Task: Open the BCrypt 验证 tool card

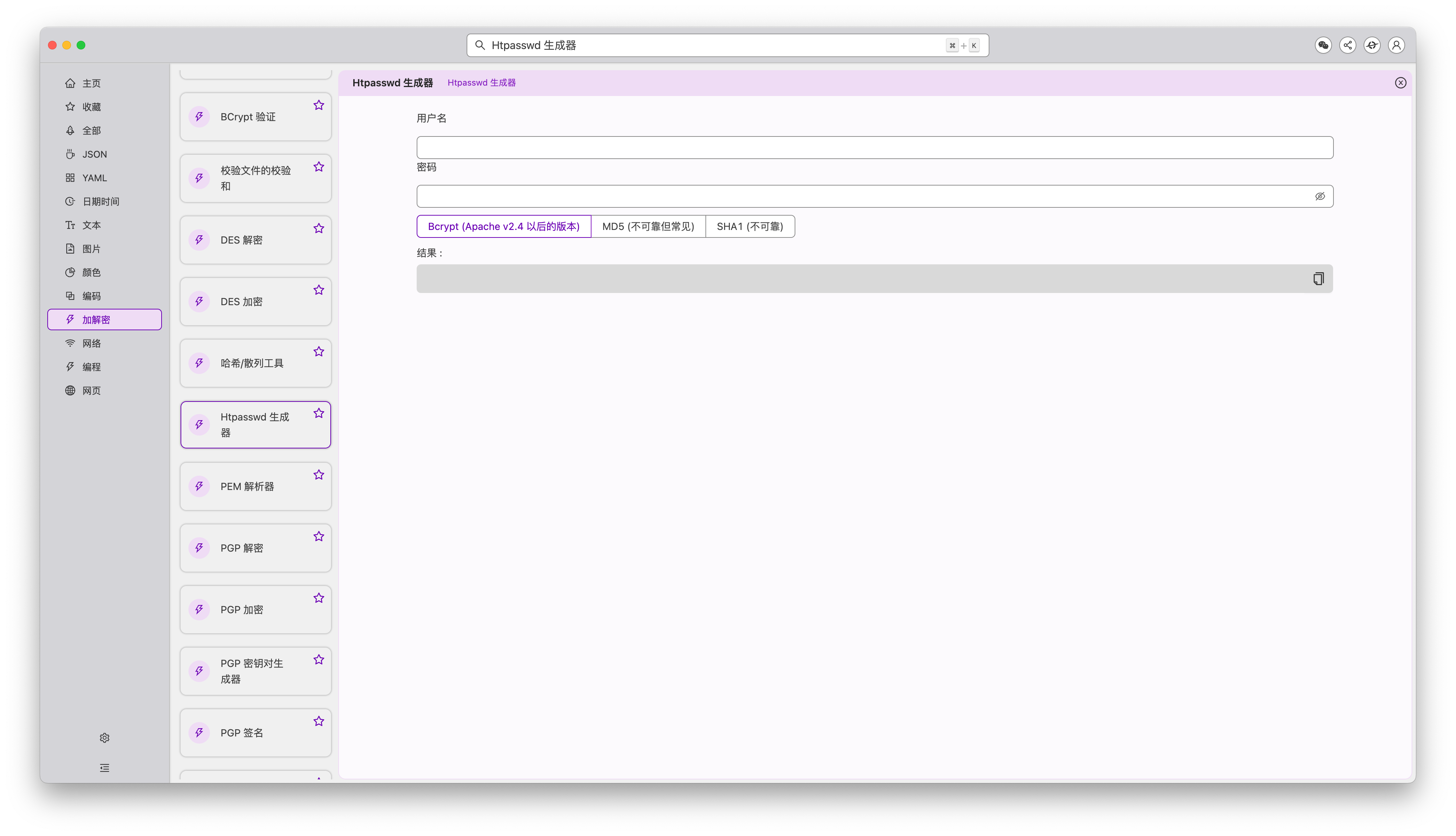Action: click(255, 116)
